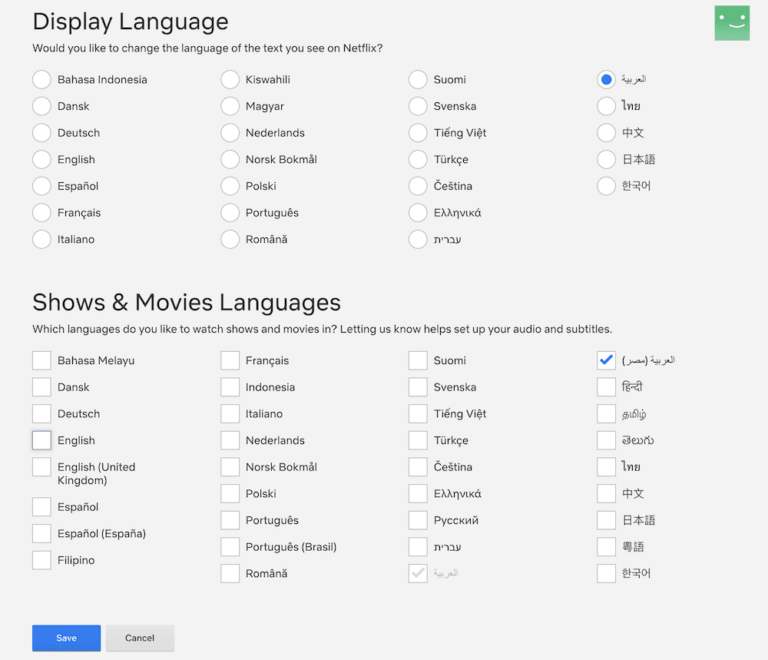The width and height of the screenshot is (768, 660).
Task: Check Bahasa Melayu shows language box
Action: click(x=42, y=360)
